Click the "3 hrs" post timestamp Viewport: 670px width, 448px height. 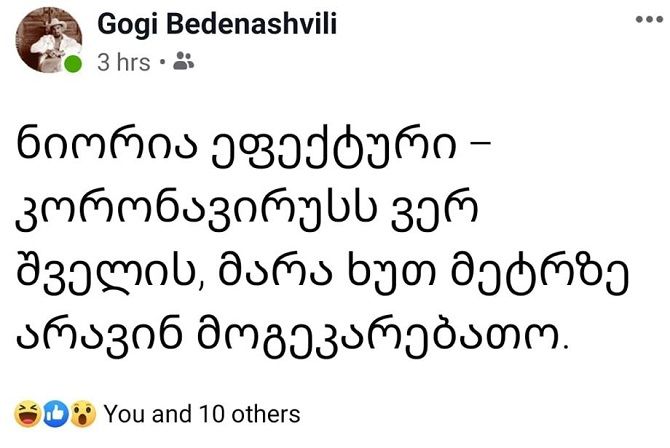[x=124, y=62]
